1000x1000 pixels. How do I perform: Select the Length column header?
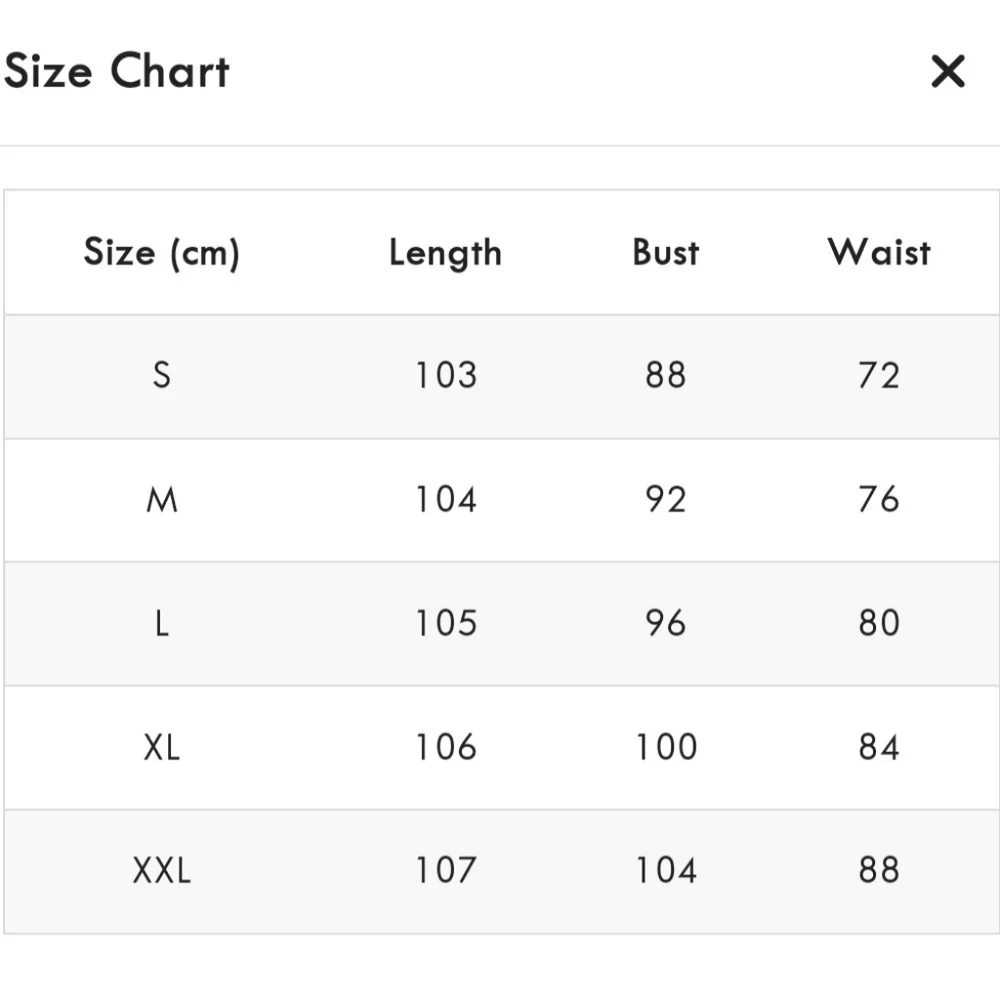(445, 252)
